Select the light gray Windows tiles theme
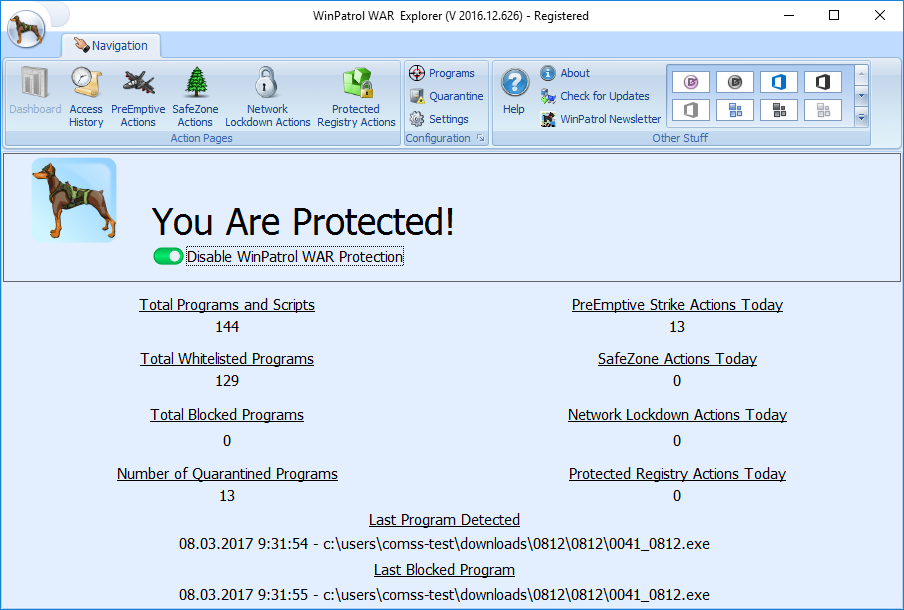The height and width of the screenshot is (610, 904). (x=823, y=110)
